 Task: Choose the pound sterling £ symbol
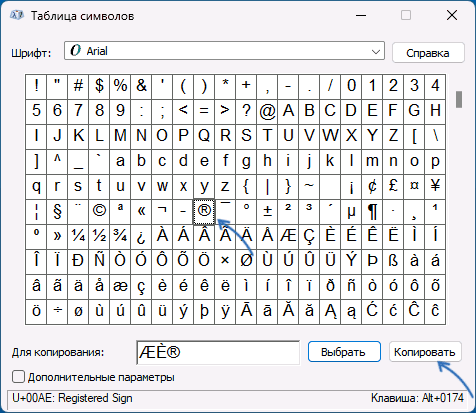click(x=393, y=187)
